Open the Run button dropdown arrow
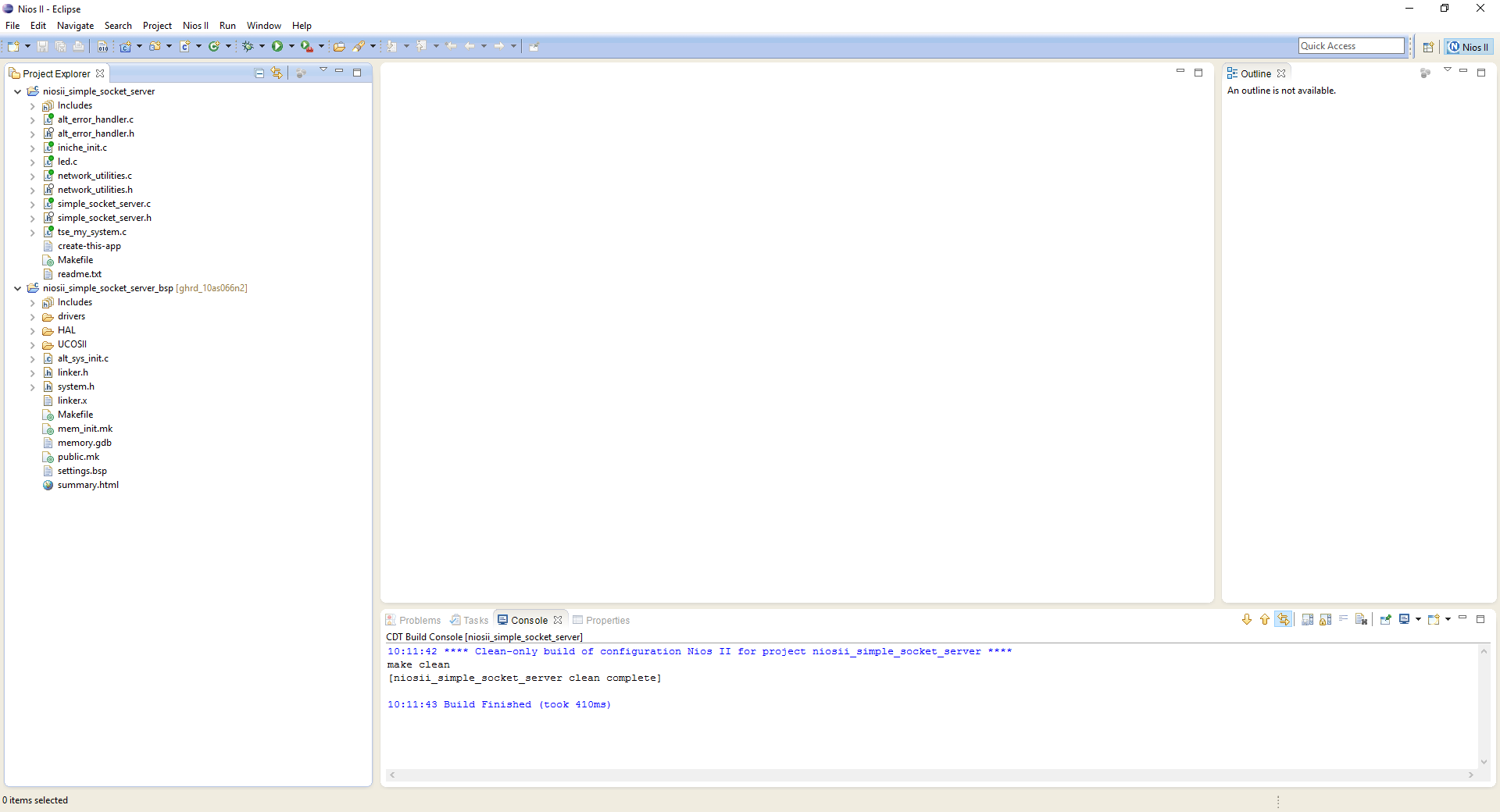Image resolution: width=1500 pixels, height=812 pixels. click(x=292, y=47)
